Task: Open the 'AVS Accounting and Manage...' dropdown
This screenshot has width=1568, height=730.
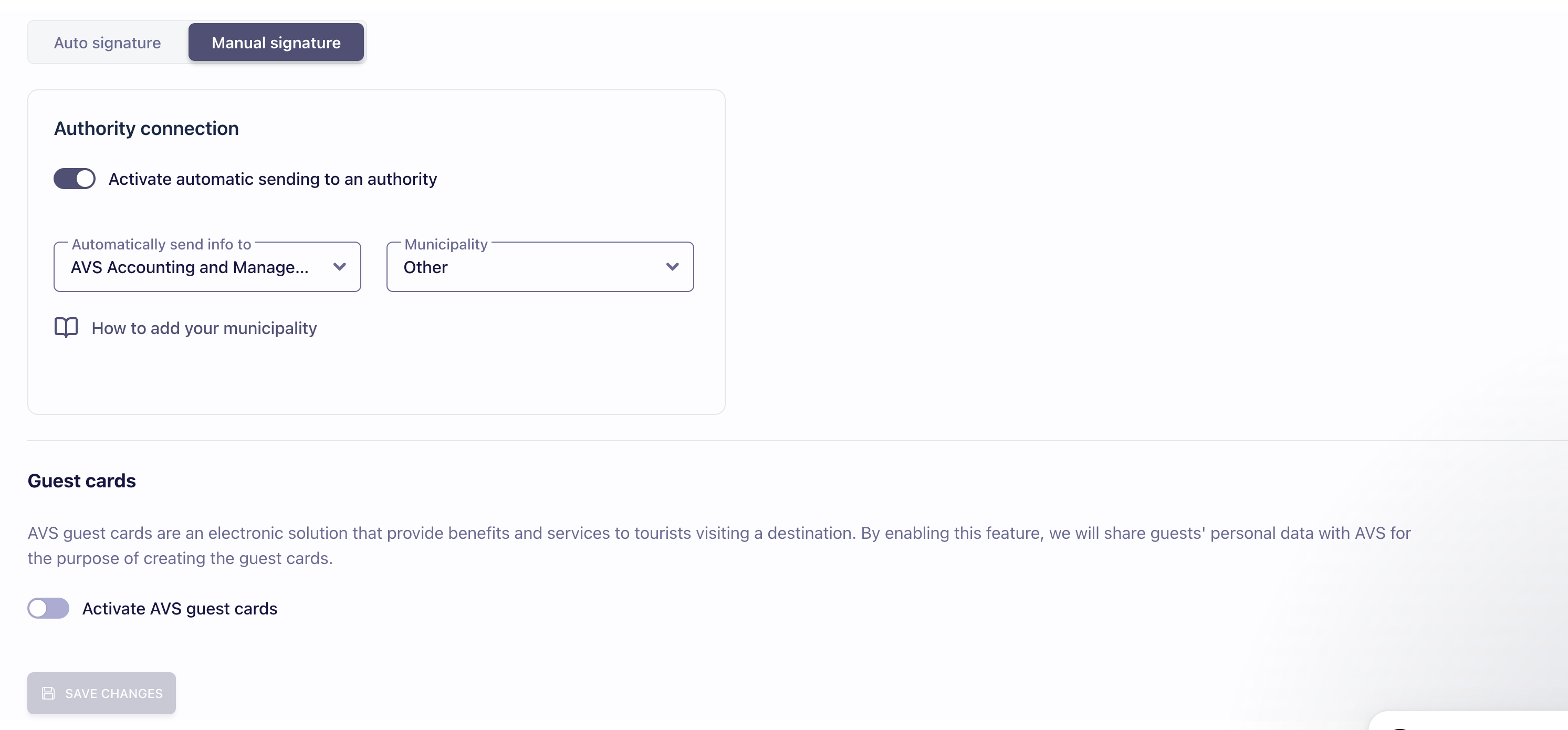Action: pos(190,267)
